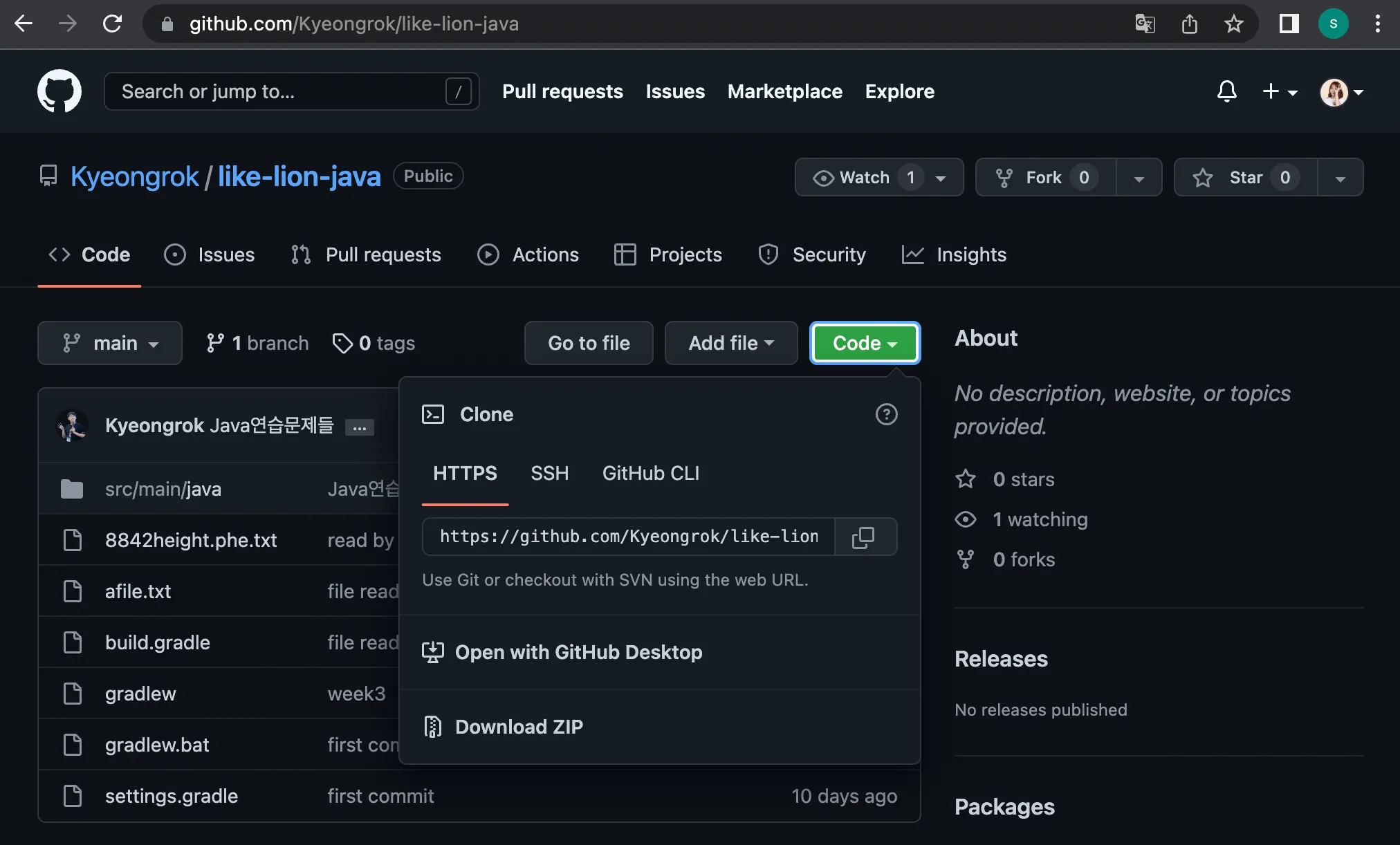This screenshot has height=845, width=1400.
Task: Open the Star lists dropdown arrow
Action: point(1340,177)
